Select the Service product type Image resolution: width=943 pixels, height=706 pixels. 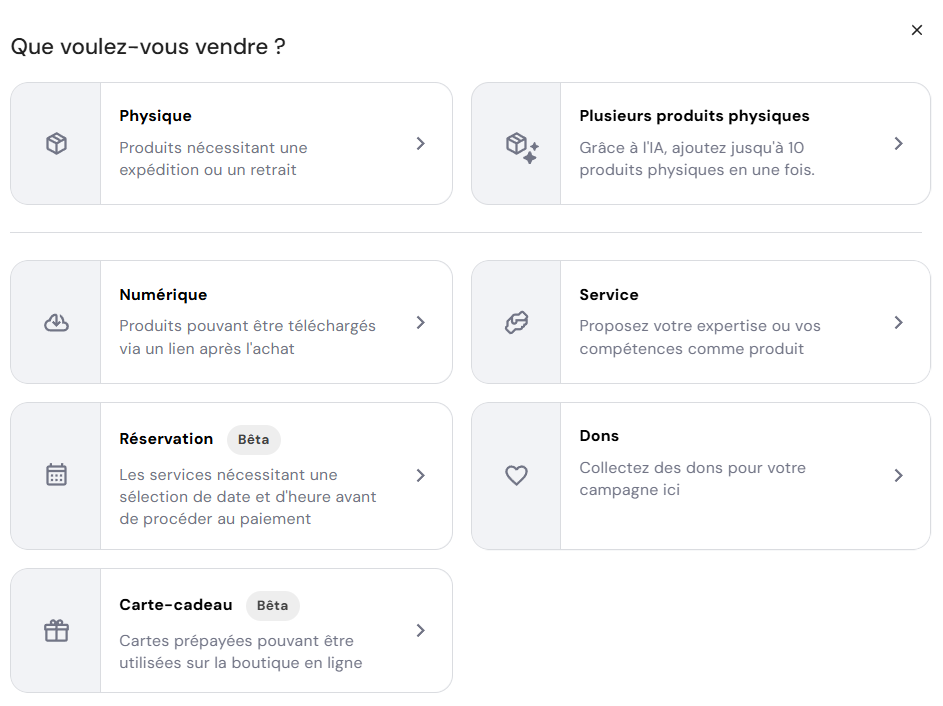coord(700,322)
